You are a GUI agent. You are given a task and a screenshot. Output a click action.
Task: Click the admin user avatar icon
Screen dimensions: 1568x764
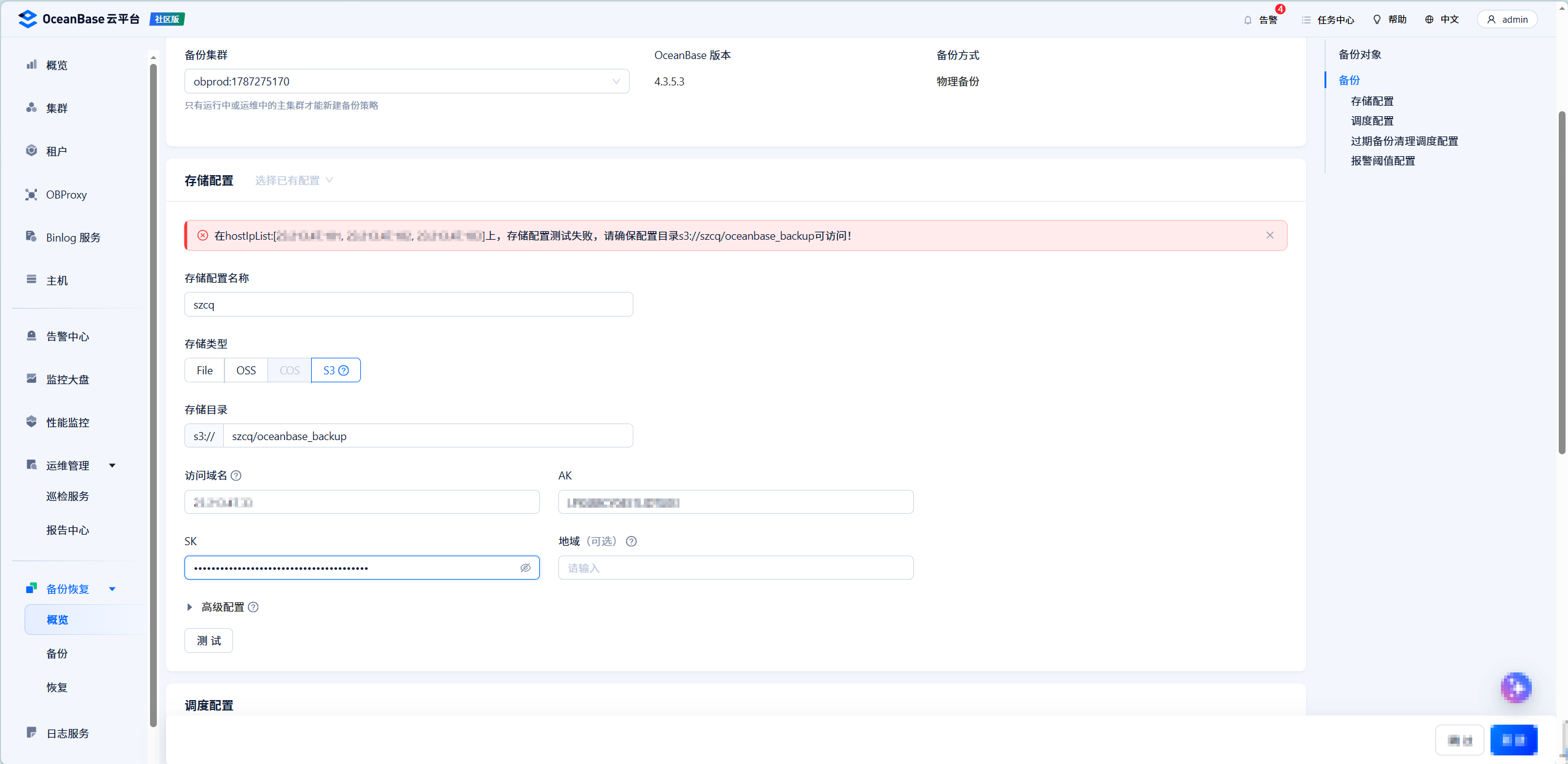pyautogui.click(x=1491, y=20)
